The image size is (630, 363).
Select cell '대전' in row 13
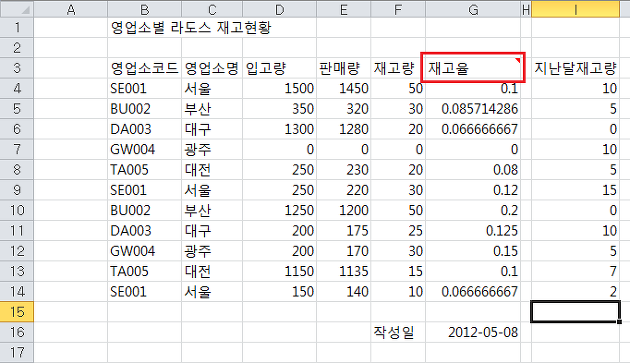pos(212,271)
